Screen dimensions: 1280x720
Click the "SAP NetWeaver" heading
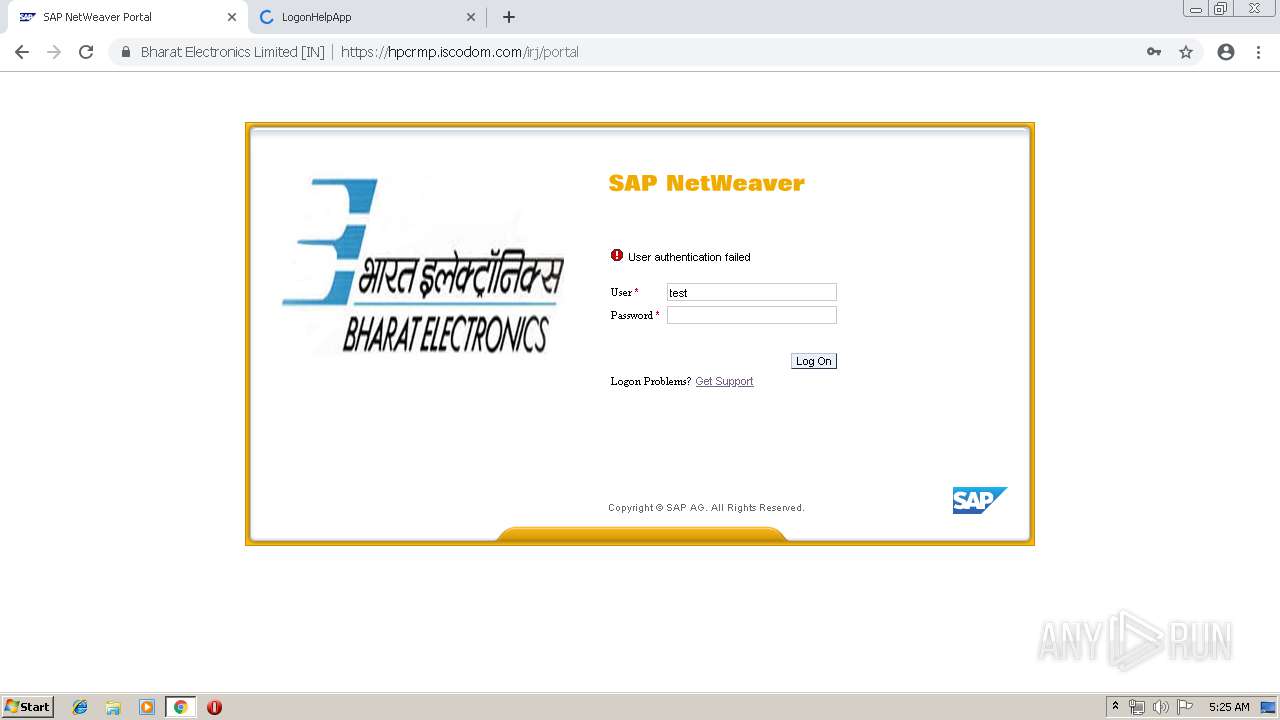tap(706, 183)
